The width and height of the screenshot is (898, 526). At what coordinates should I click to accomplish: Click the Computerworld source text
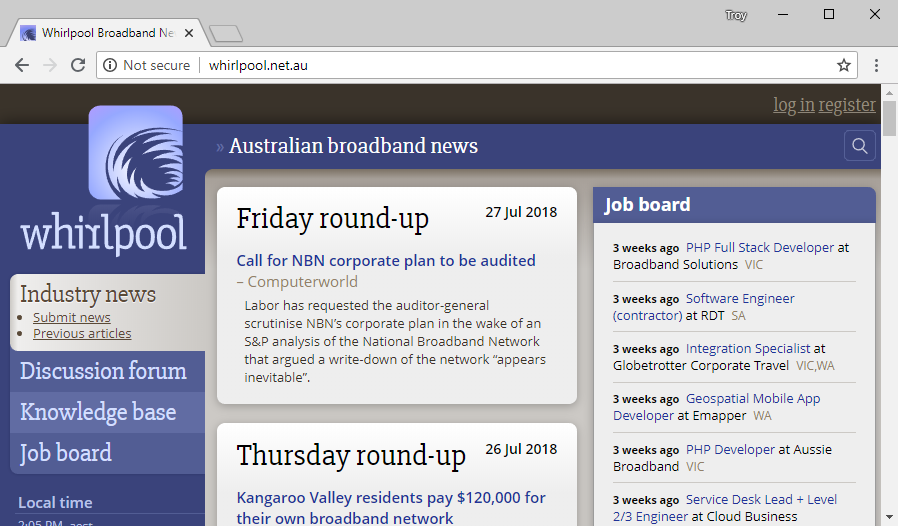pyautogui.click(x=302, y=282)
